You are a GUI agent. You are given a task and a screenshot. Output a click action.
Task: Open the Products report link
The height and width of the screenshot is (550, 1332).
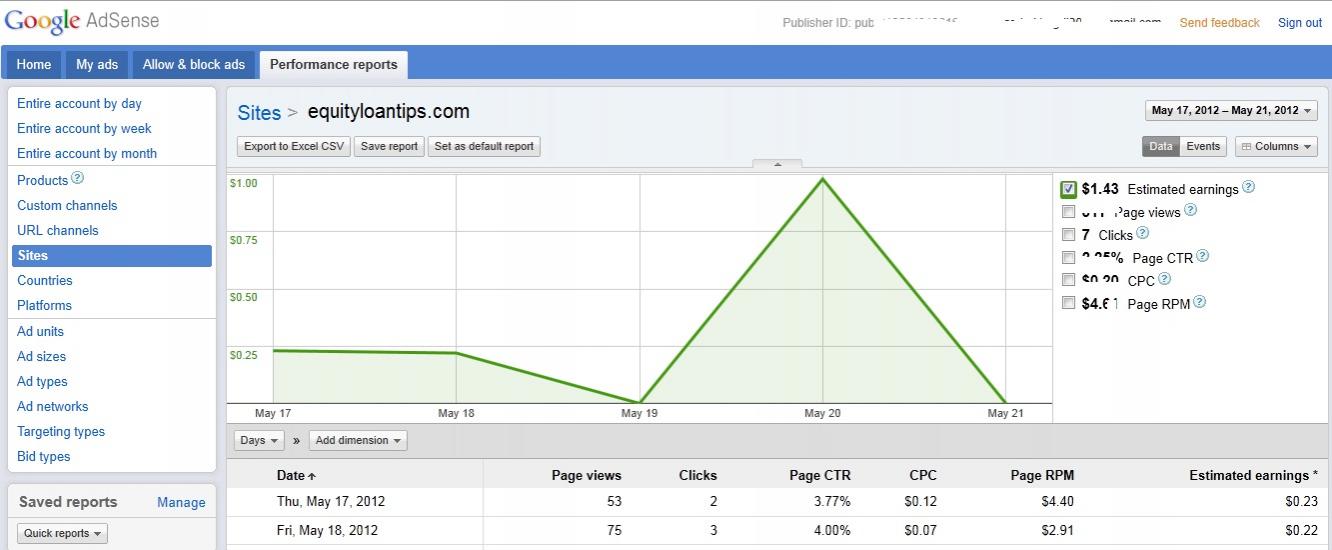pyautogui.click(x=43, y=180)
